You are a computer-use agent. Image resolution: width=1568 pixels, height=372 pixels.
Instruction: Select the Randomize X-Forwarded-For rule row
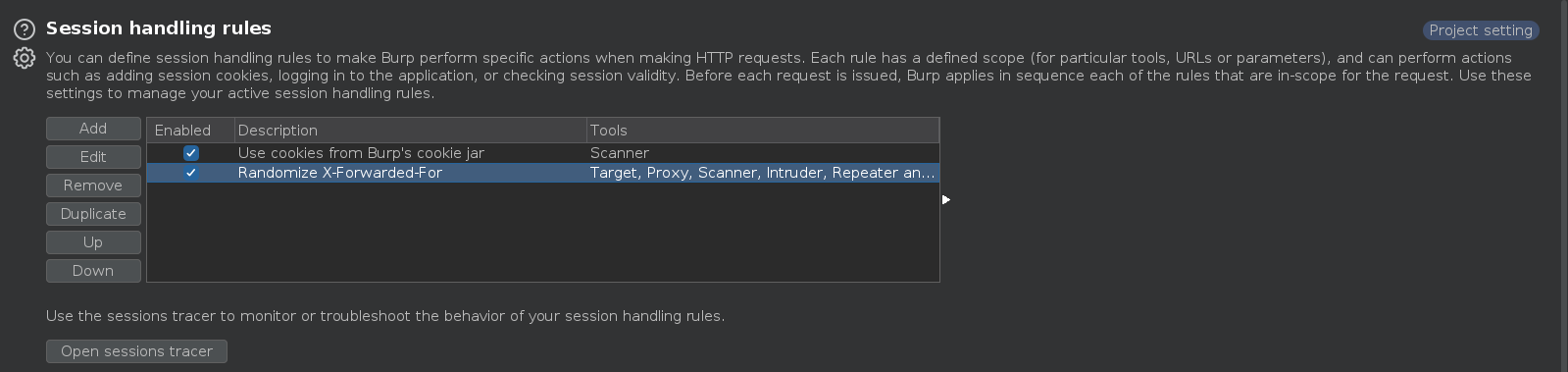point(543,173)
